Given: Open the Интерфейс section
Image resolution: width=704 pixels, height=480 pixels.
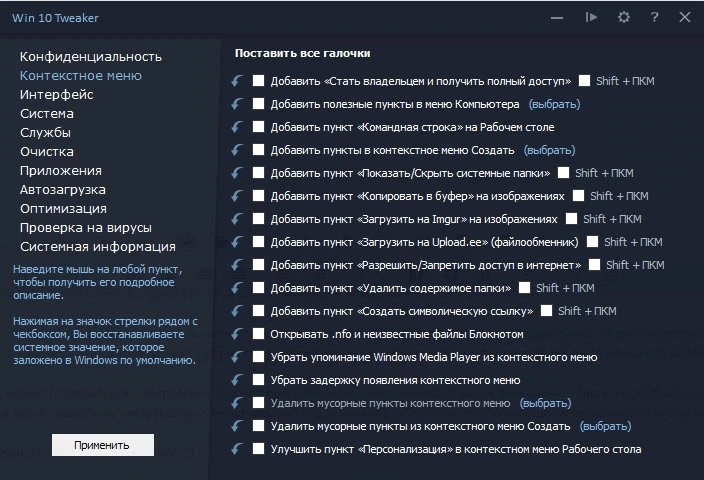Looking at the screenshot, I should (x=57, y=95).
